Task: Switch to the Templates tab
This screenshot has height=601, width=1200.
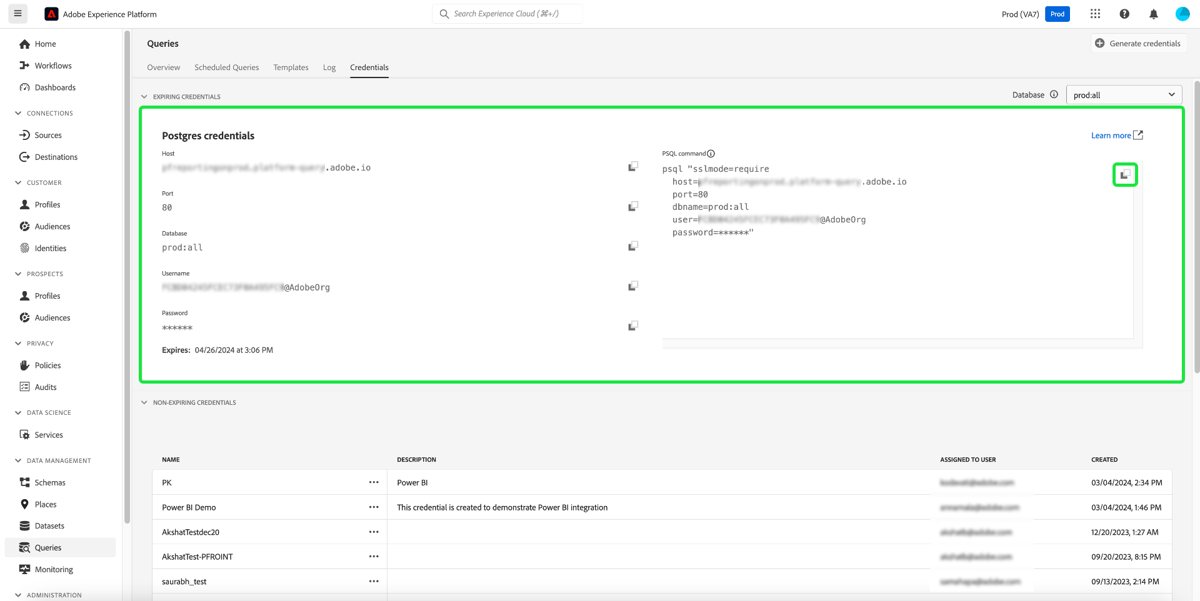Action: pos(291,67)
